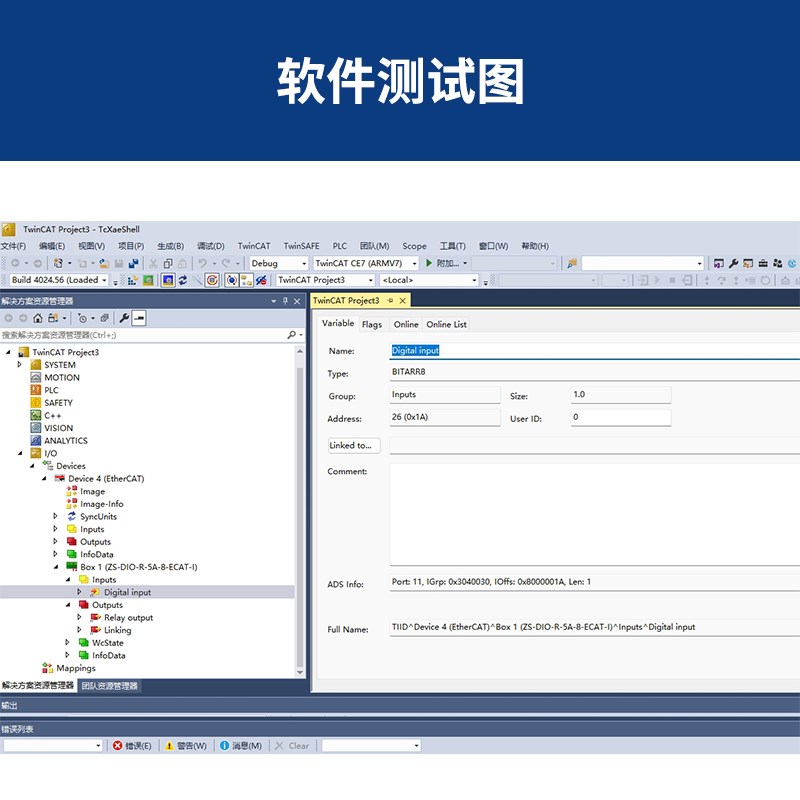The width and height of the screenshot is (800, 800).
Task: Switch to the Flags tab
Action: pos(372,324)
